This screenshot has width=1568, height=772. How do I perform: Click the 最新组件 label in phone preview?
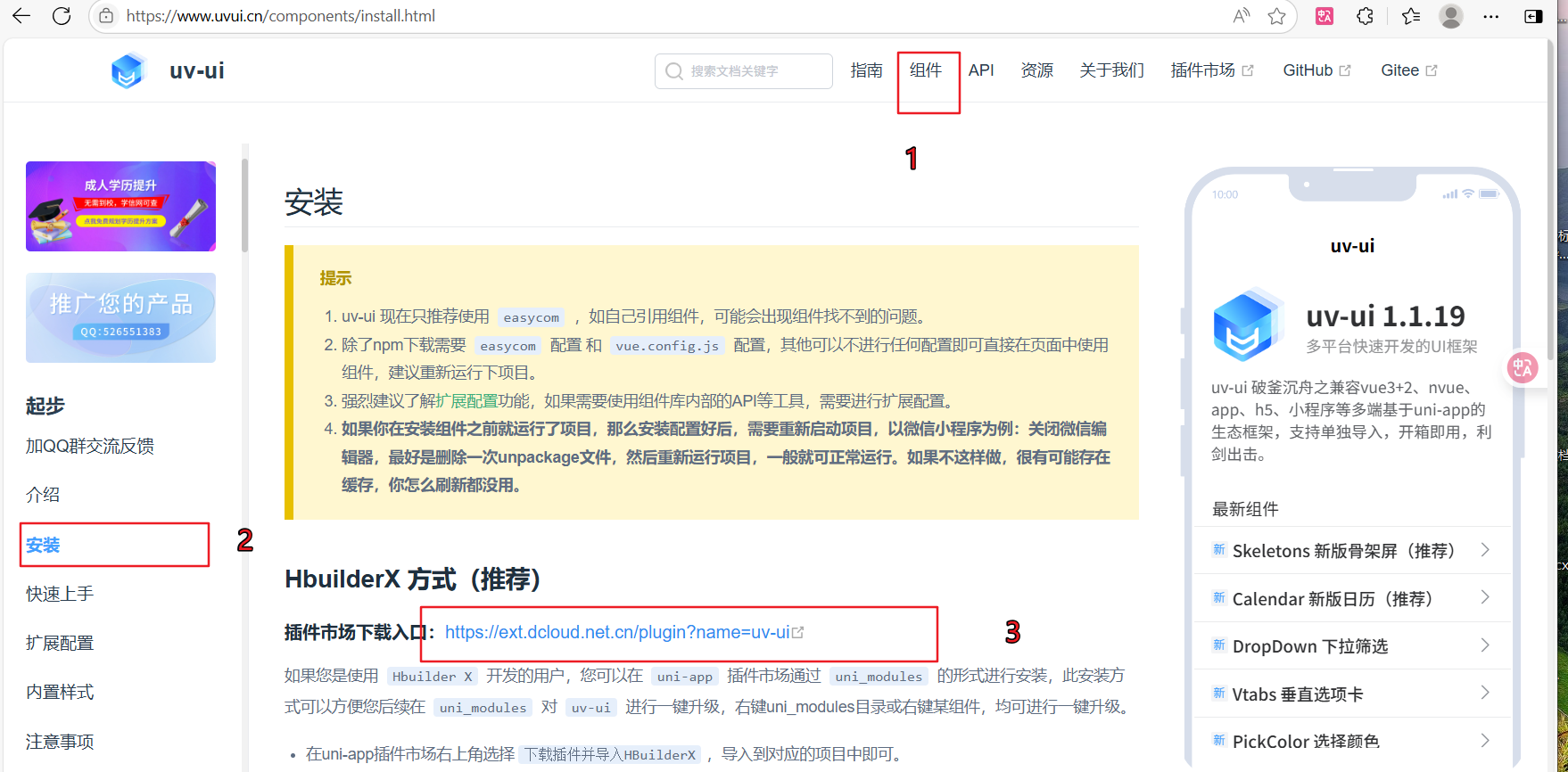tap(1245, 509)
